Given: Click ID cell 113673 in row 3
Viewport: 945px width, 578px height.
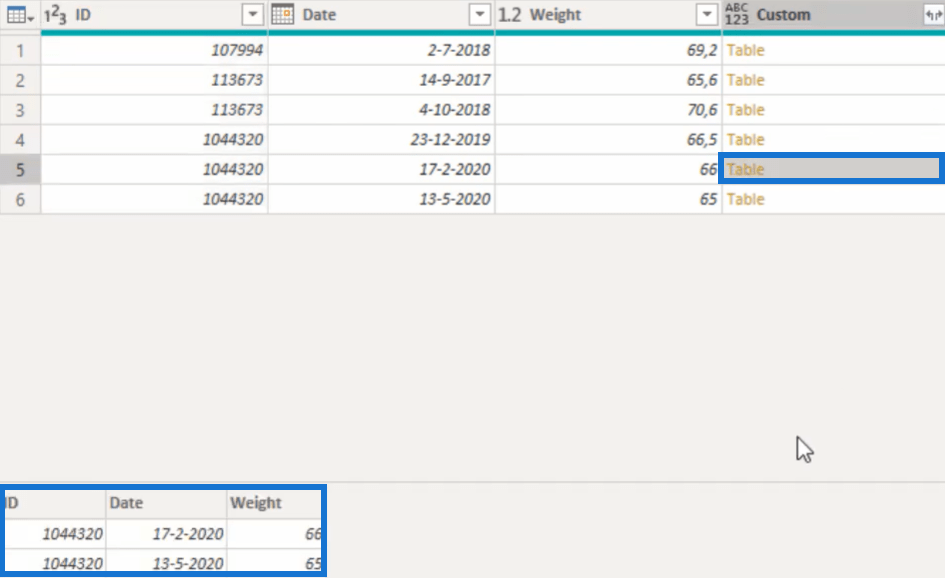Looking at the screenshot, I should (154, 110).
